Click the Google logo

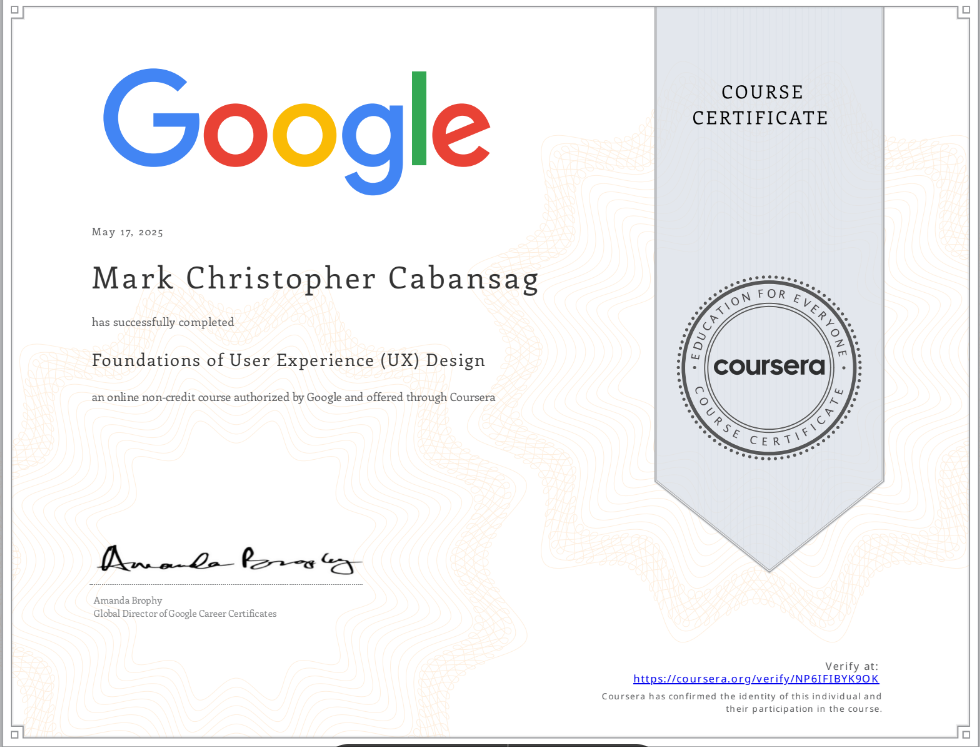pos(296,132)
